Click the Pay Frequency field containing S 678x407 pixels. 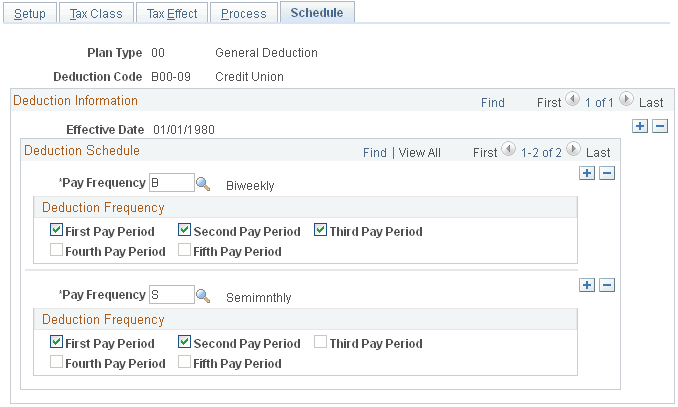pos(172,295)
